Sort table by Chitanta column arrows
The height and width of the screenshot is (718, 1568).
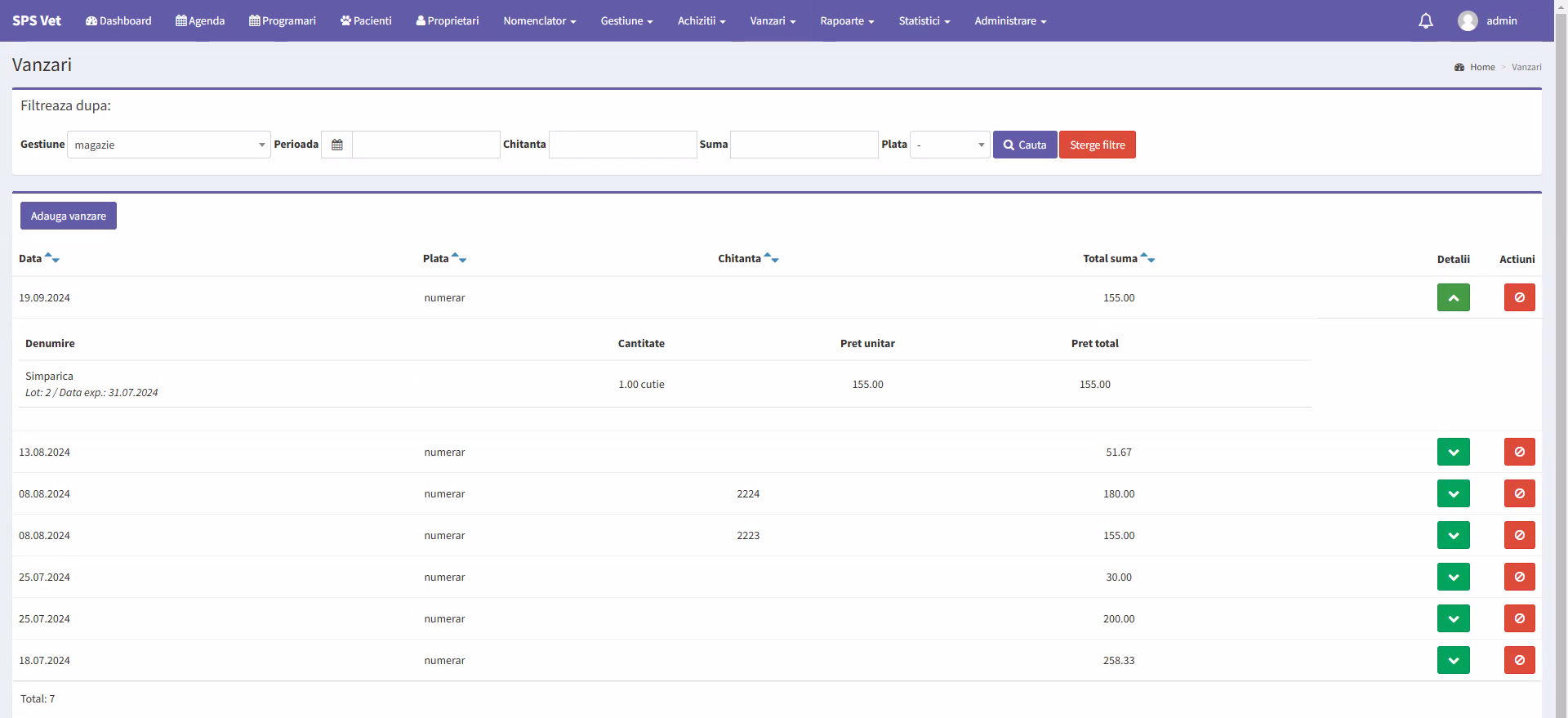click(771, 258)
